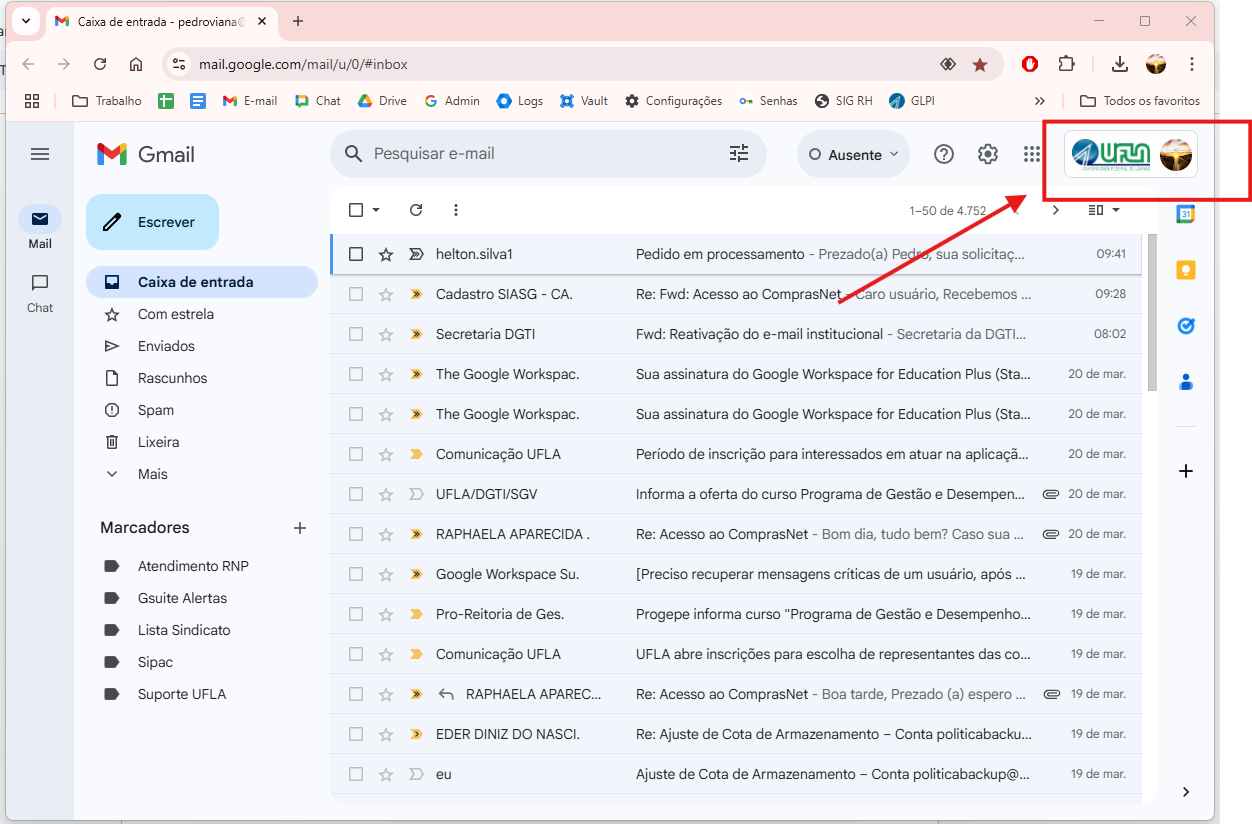Viewport: 1252px width, 824px height.
Task: Open the select-all checkbox dropdown arrow
Action: [377, 210]
